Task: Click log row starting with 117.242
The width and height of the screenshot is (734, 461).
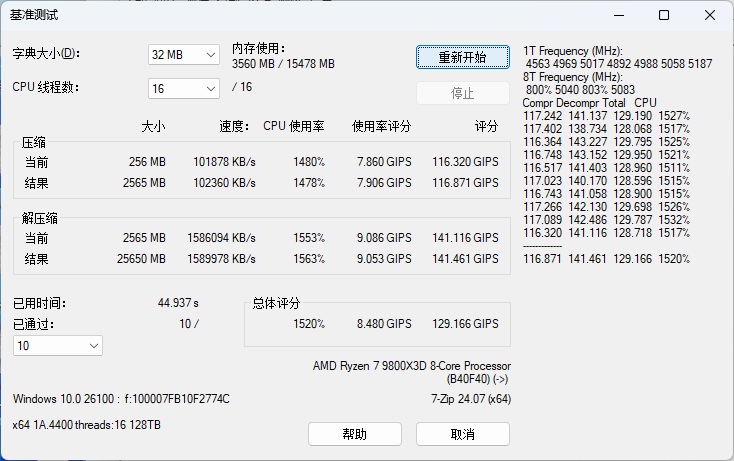Action: point(606,116)
